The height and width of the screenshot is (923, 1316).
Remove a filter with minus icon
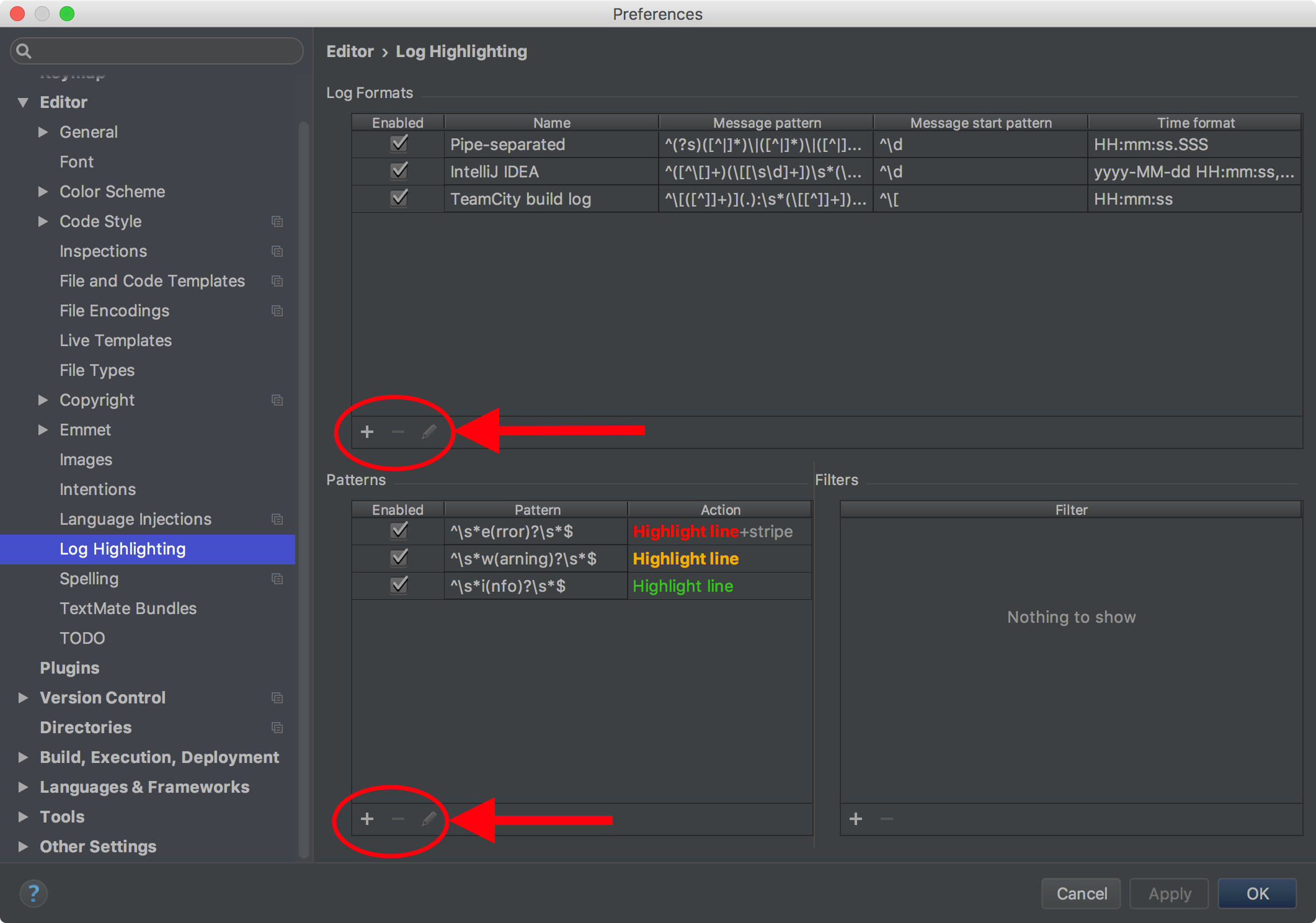(x=886, y=819)
